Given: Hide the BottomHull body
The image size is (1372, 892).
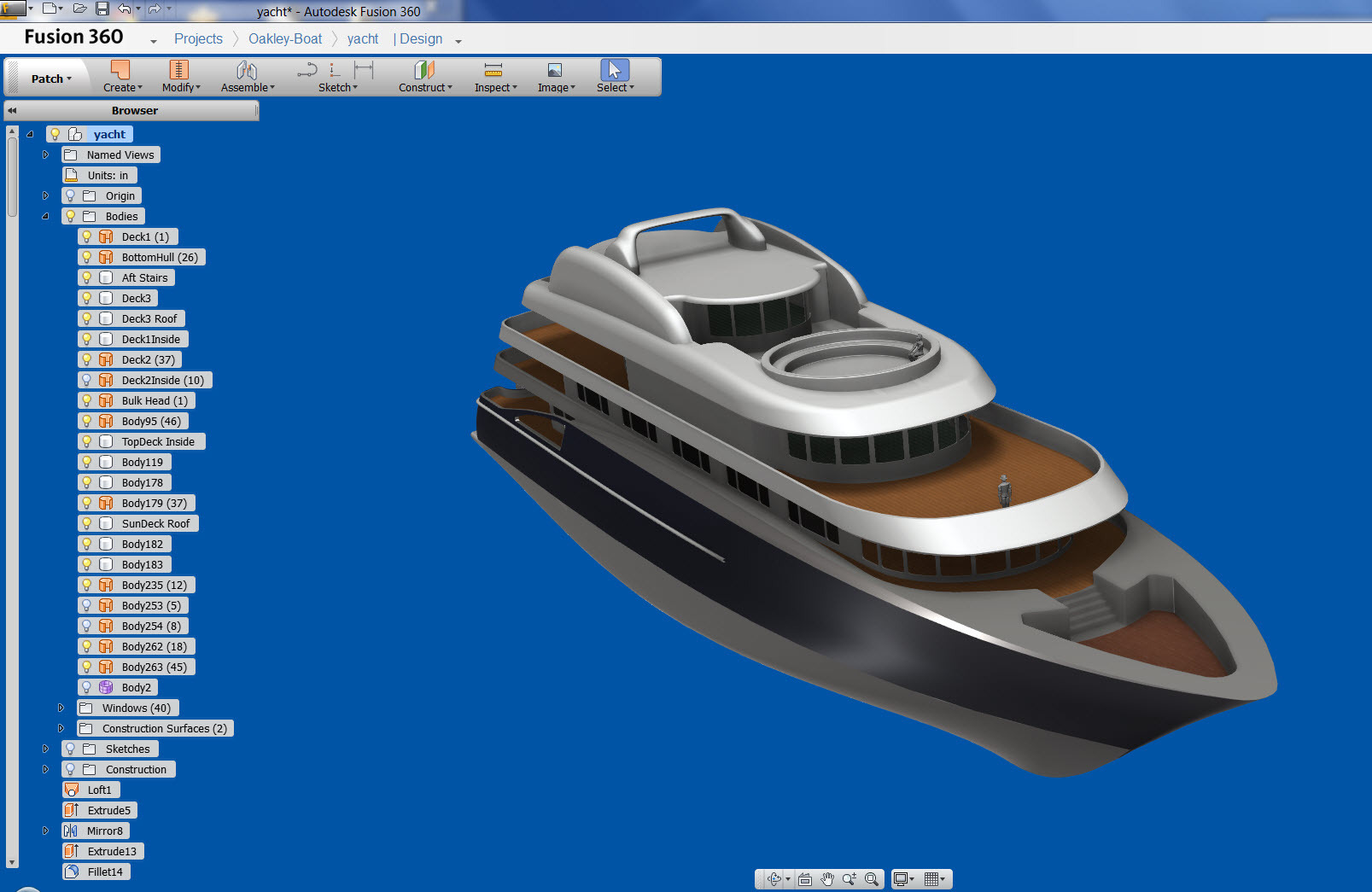Looking at the screenshot, I should pyautogui.click(x=88, y=257).
